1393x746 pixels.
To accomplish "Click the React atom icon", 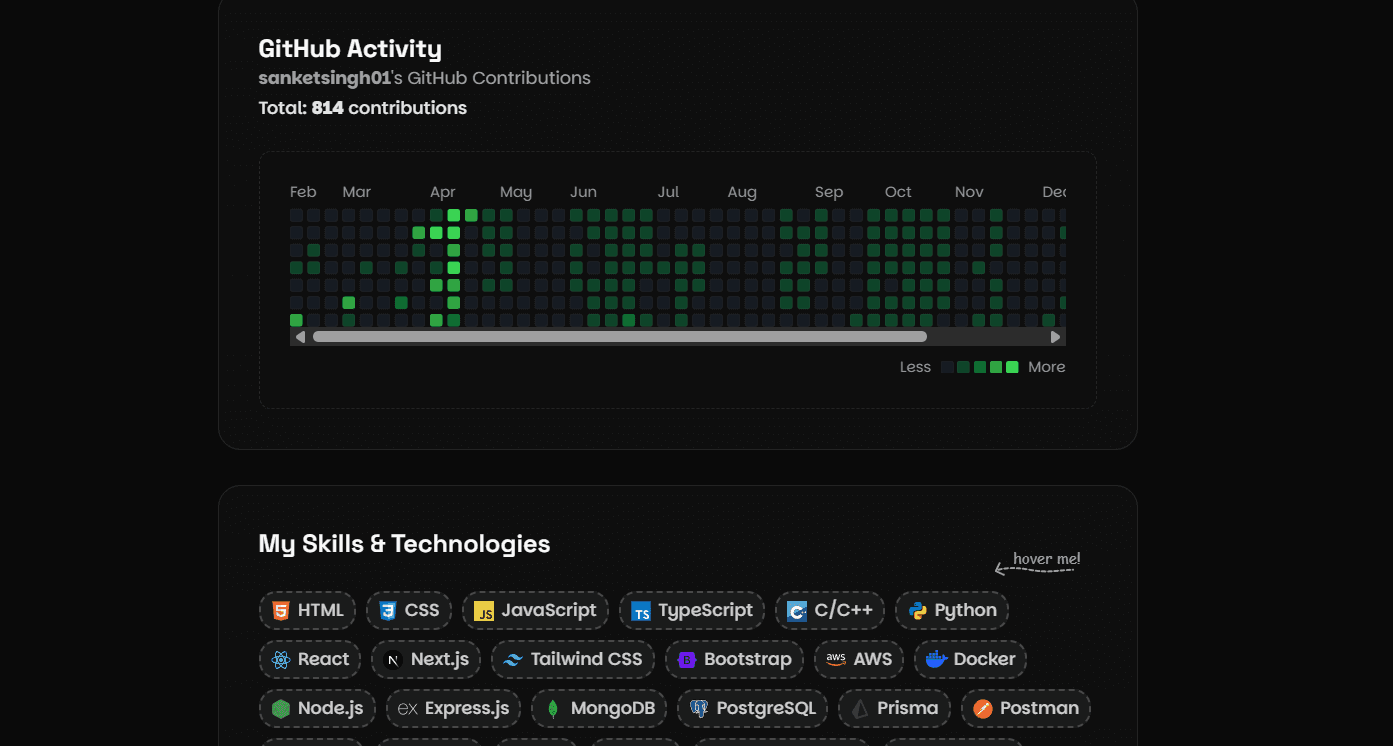I will [280, 660].
